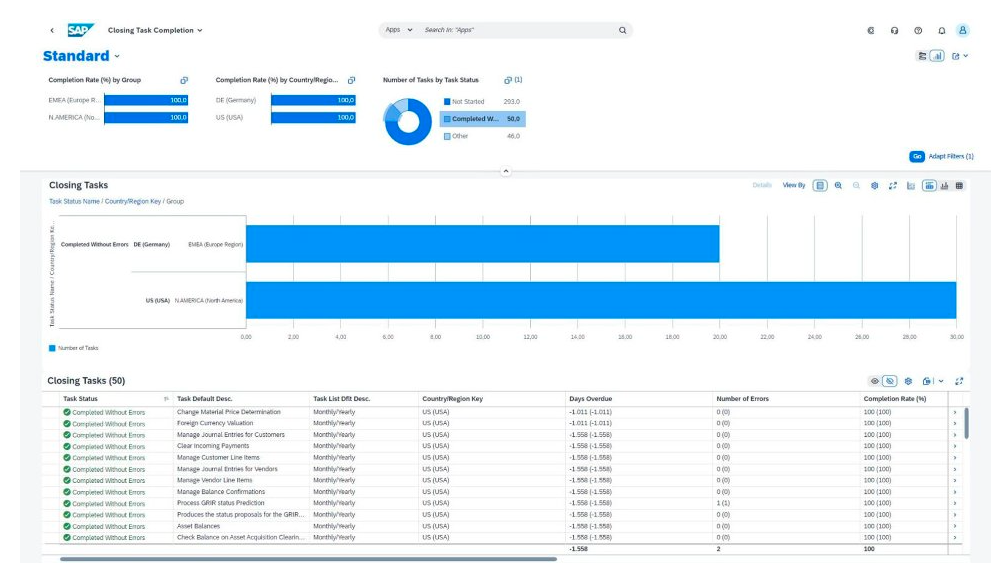Click the support headset icon
This screenshot has height=563, width=999.
(x=894, y=30)
